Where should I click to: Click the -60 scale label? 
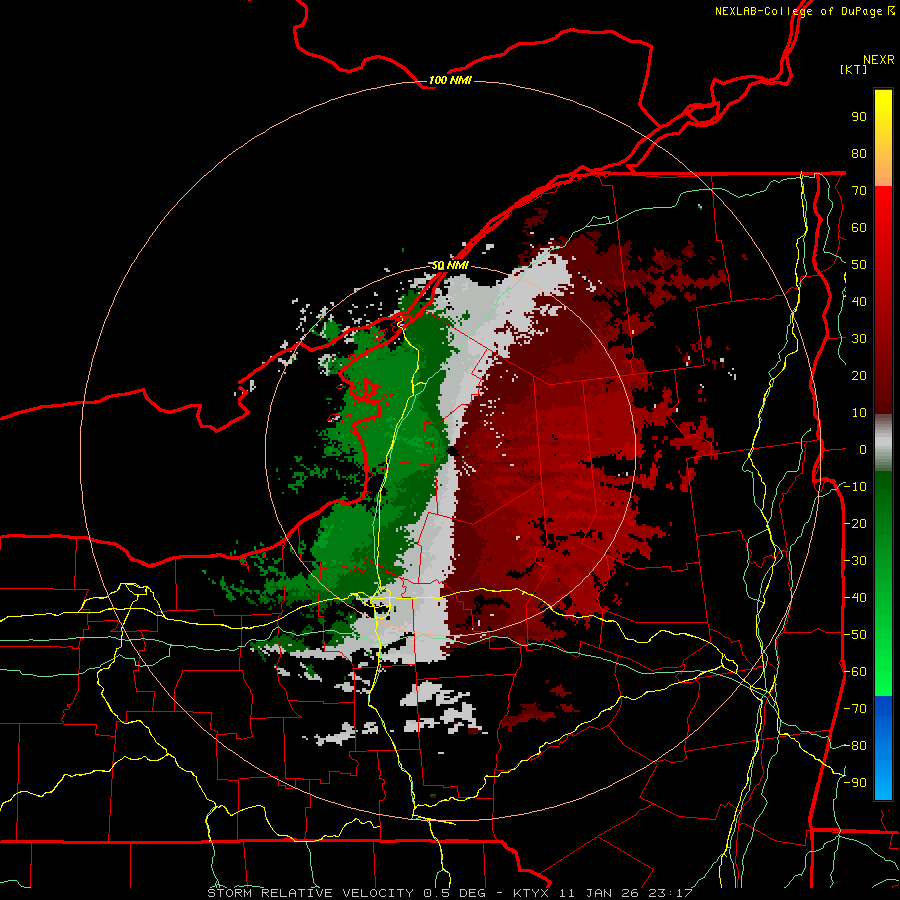pos(855,672)
